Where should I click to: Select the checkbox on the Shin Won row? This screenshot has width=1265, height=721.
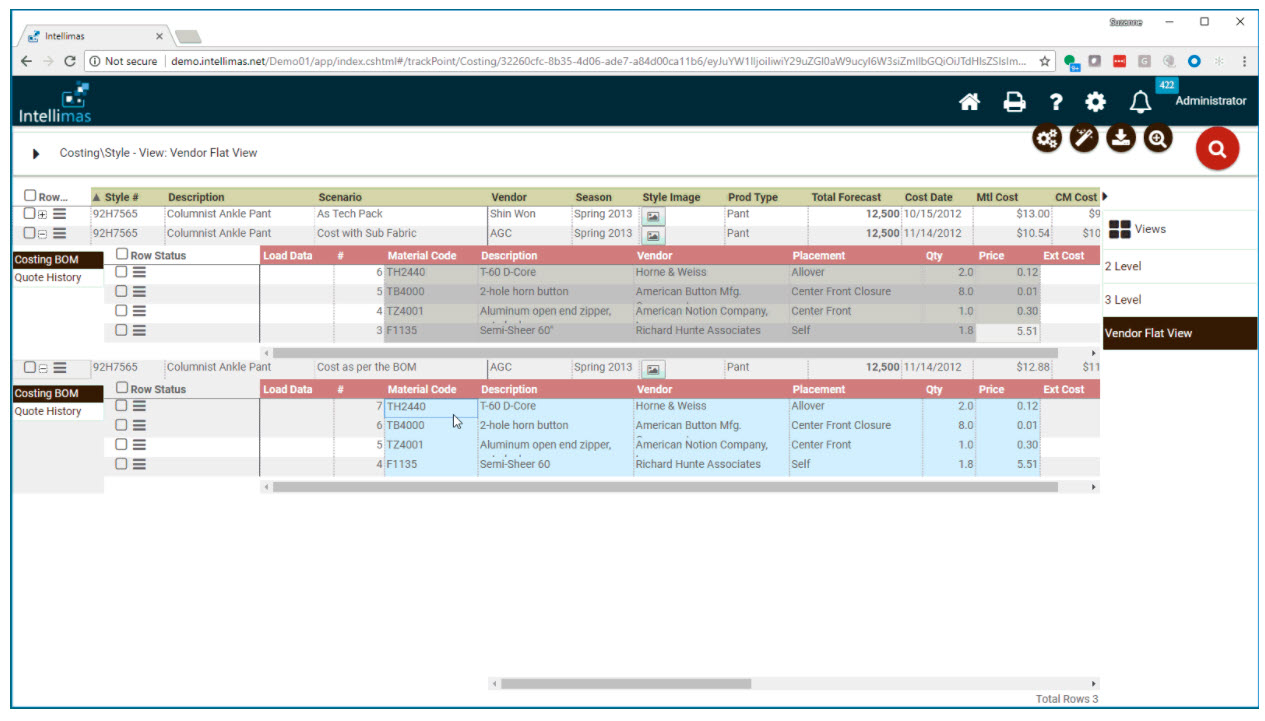(x=28, y=213)
